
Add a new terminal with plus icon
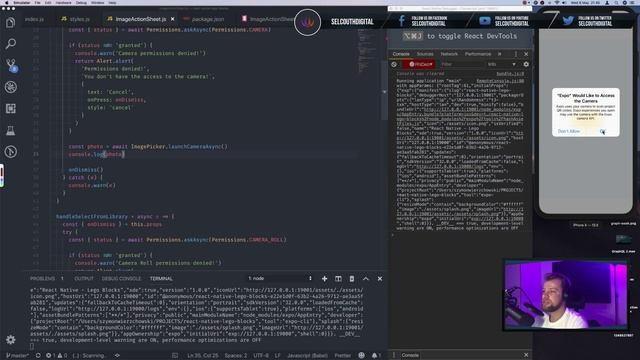[x=324, y=279]
